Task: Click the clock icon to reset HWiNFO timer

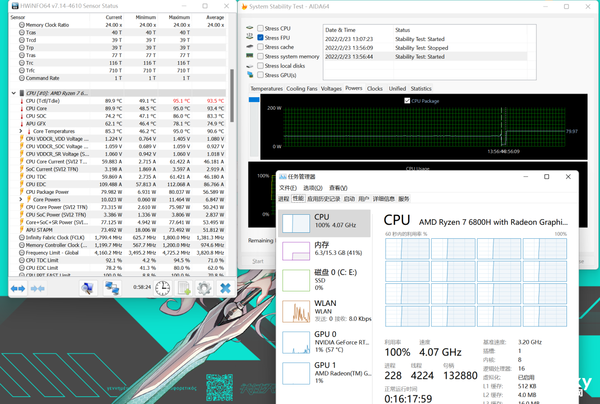Action: [x=163, y=288]
